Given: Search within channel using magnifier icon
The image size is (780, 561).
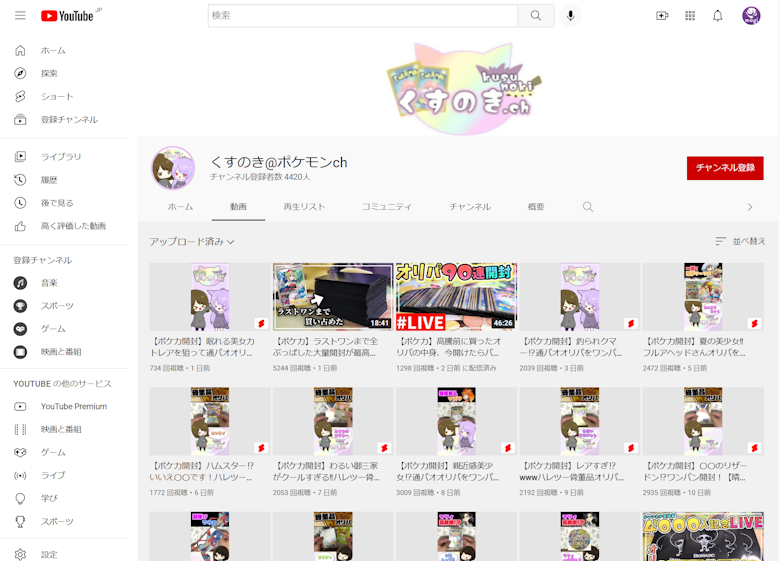Looking at the screenshot, I should click(x=588, y=207).
